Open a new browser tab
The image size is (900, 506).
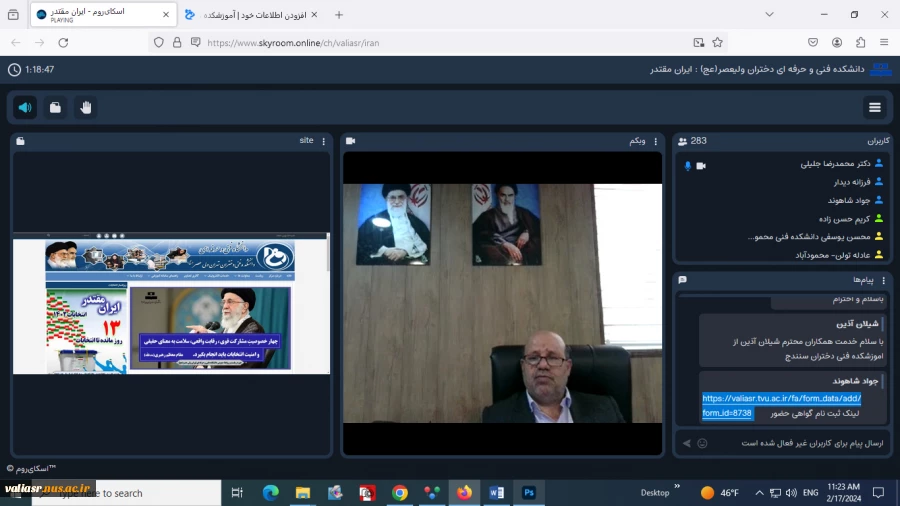339,15
